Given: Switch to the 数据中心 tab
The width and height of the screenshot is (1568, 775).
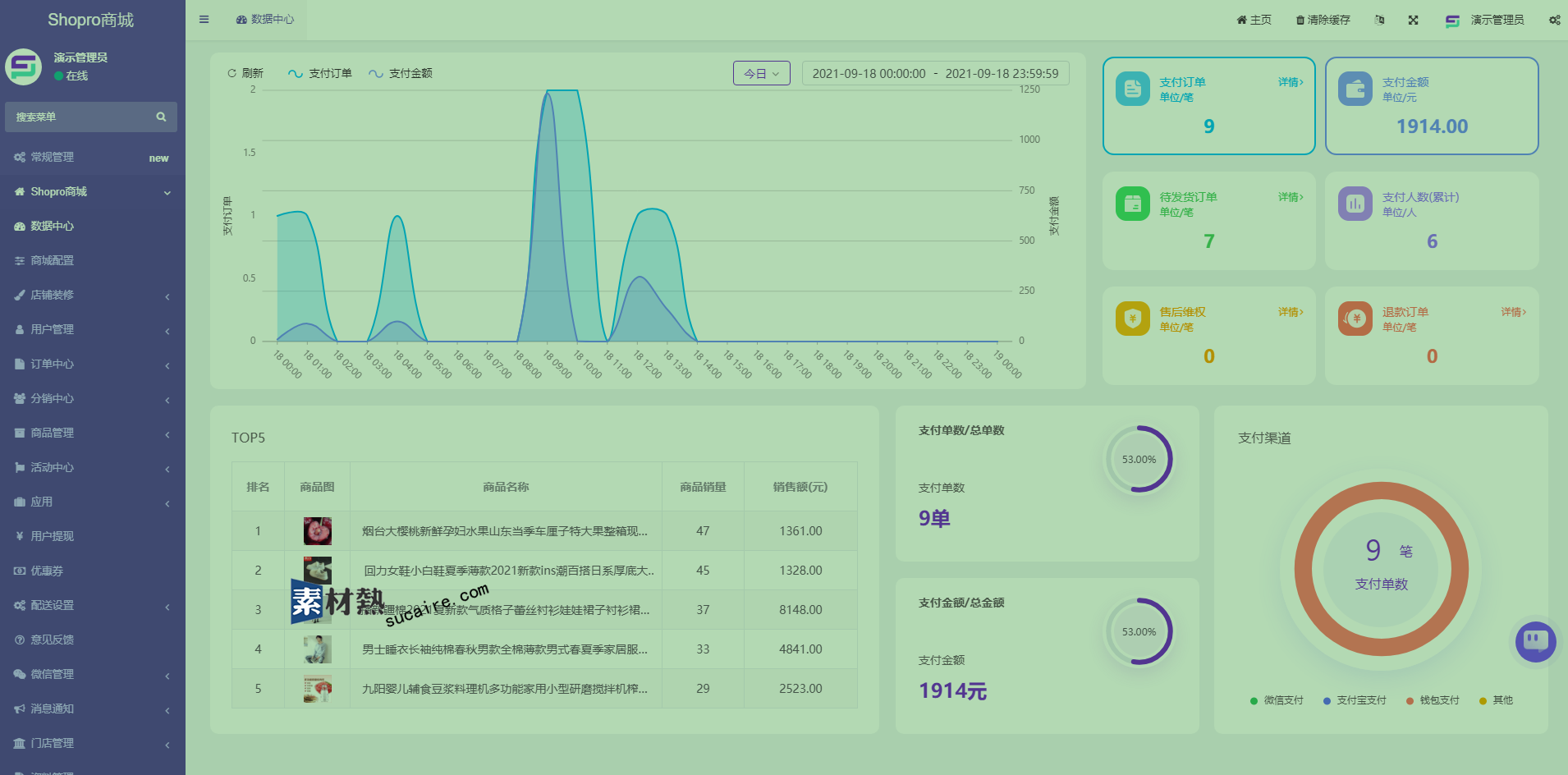Looking at the screenshot, I should (x=265, y=20).
